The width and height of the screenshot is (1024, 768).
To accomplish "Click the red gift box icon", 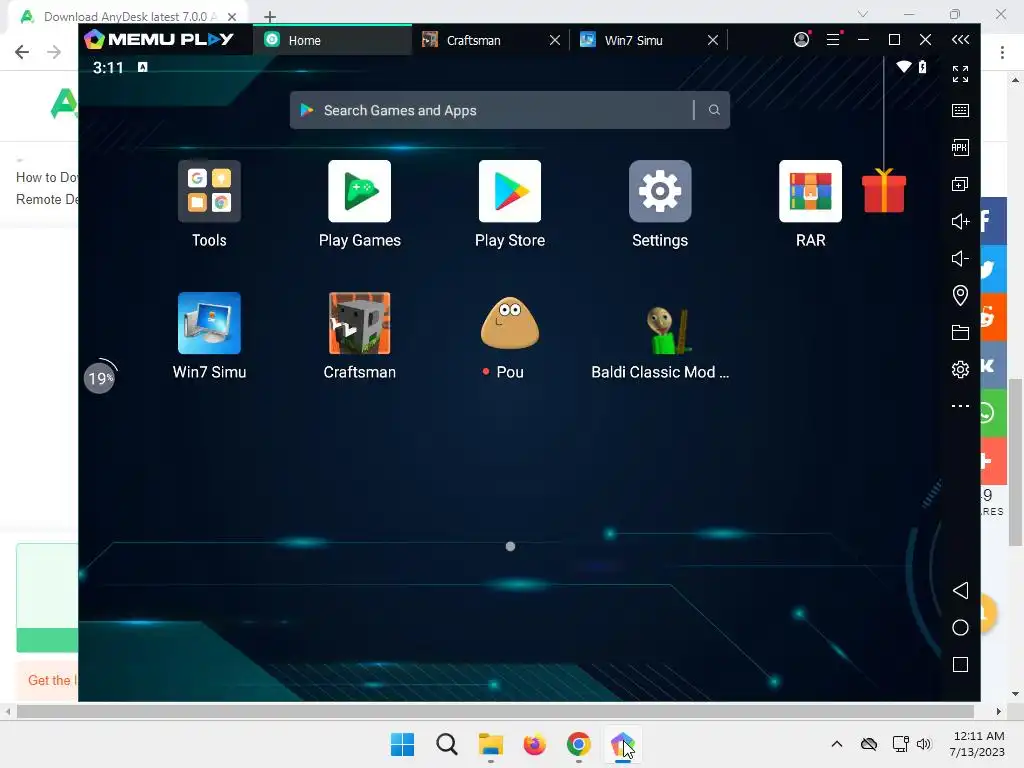I will pyautogui.click(x=884, y=191).
